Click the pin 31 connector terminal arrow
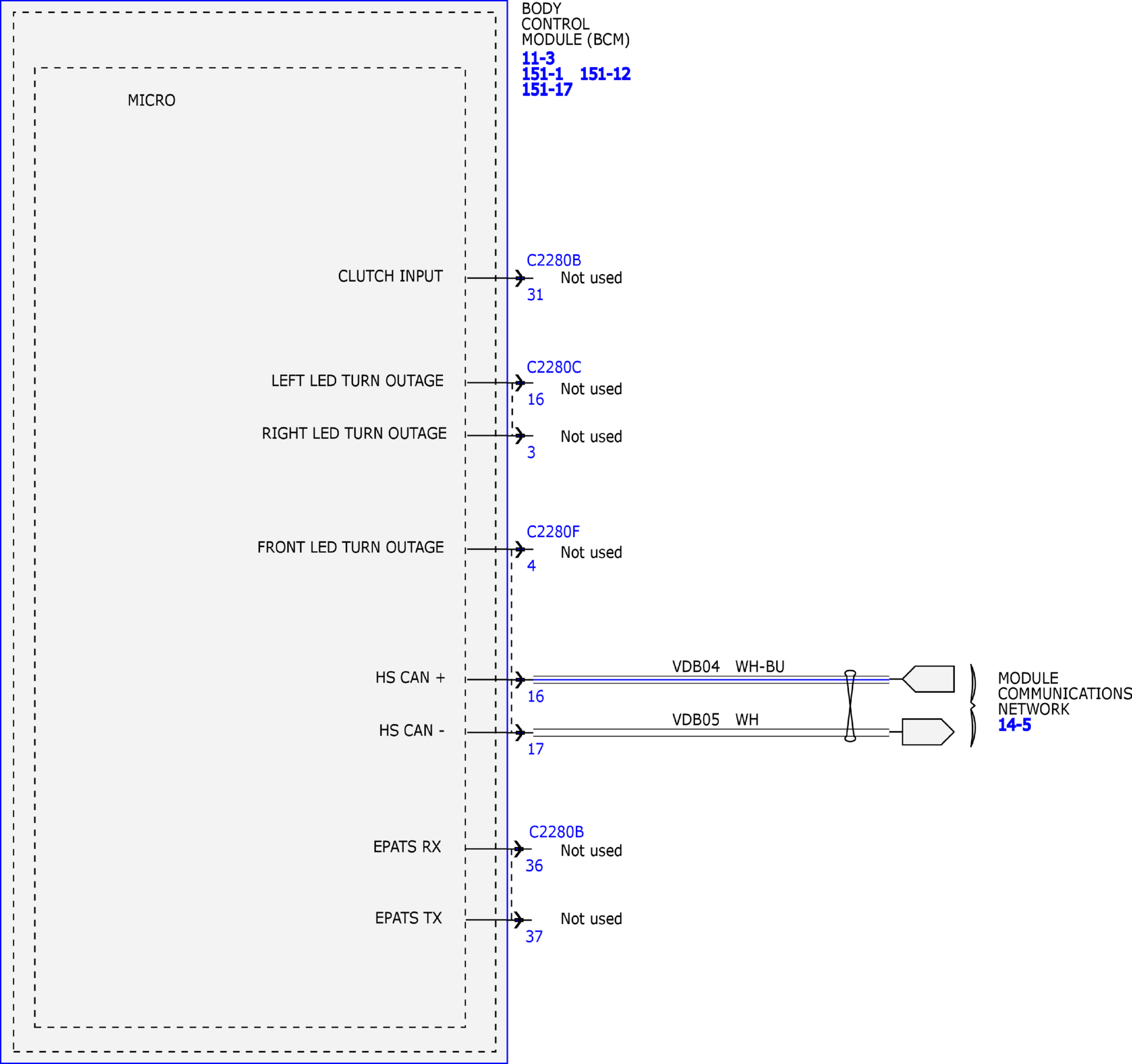1132x1064 pixels. 519,278
